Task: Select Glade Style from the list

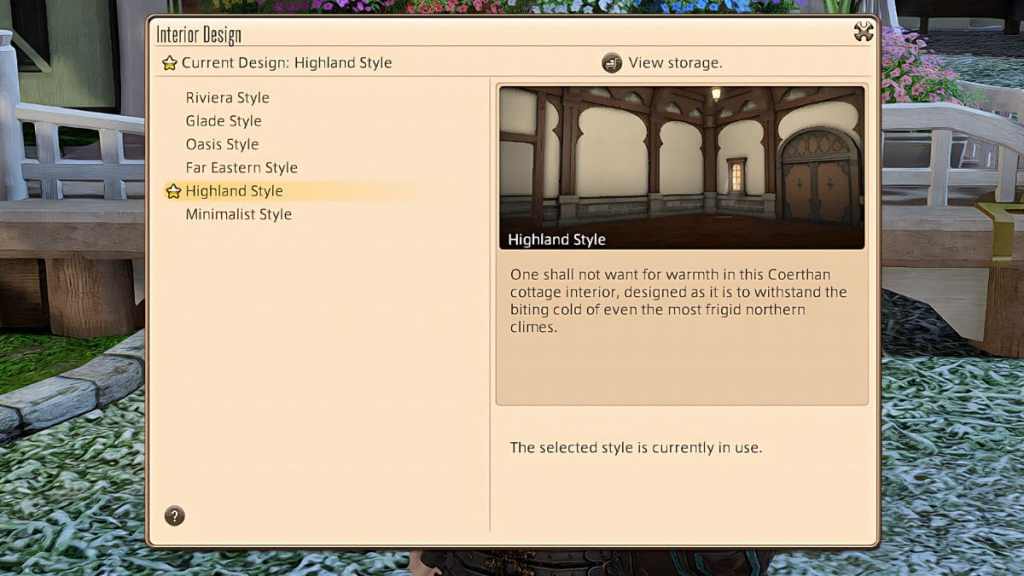Action: click(x=223, y=121)
